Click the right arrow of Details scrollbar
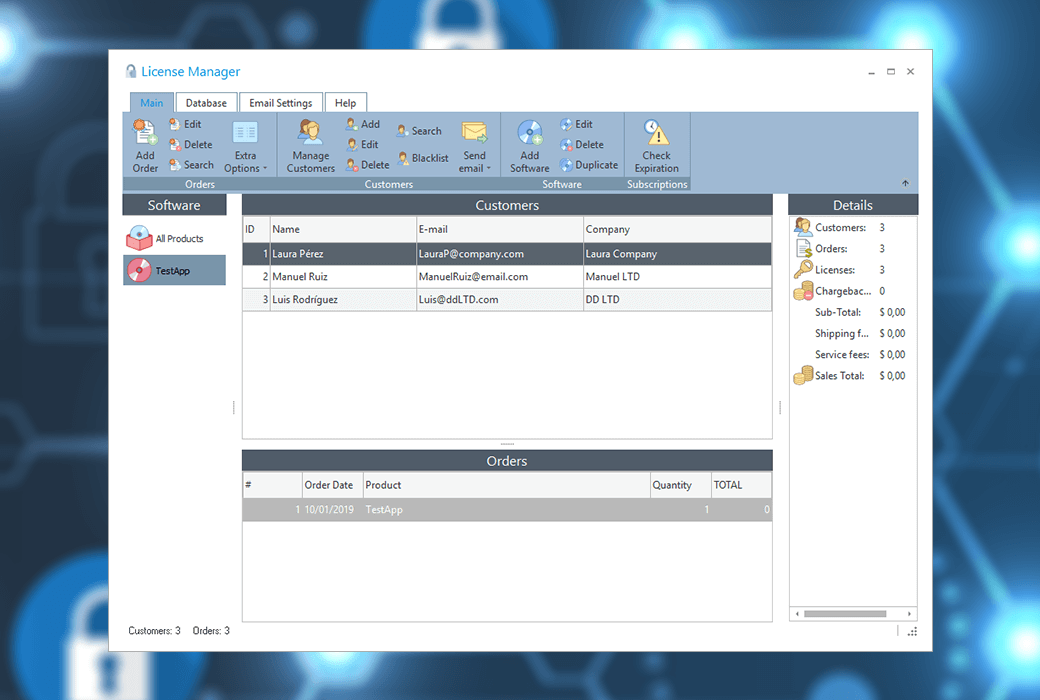 coord(910,613)
